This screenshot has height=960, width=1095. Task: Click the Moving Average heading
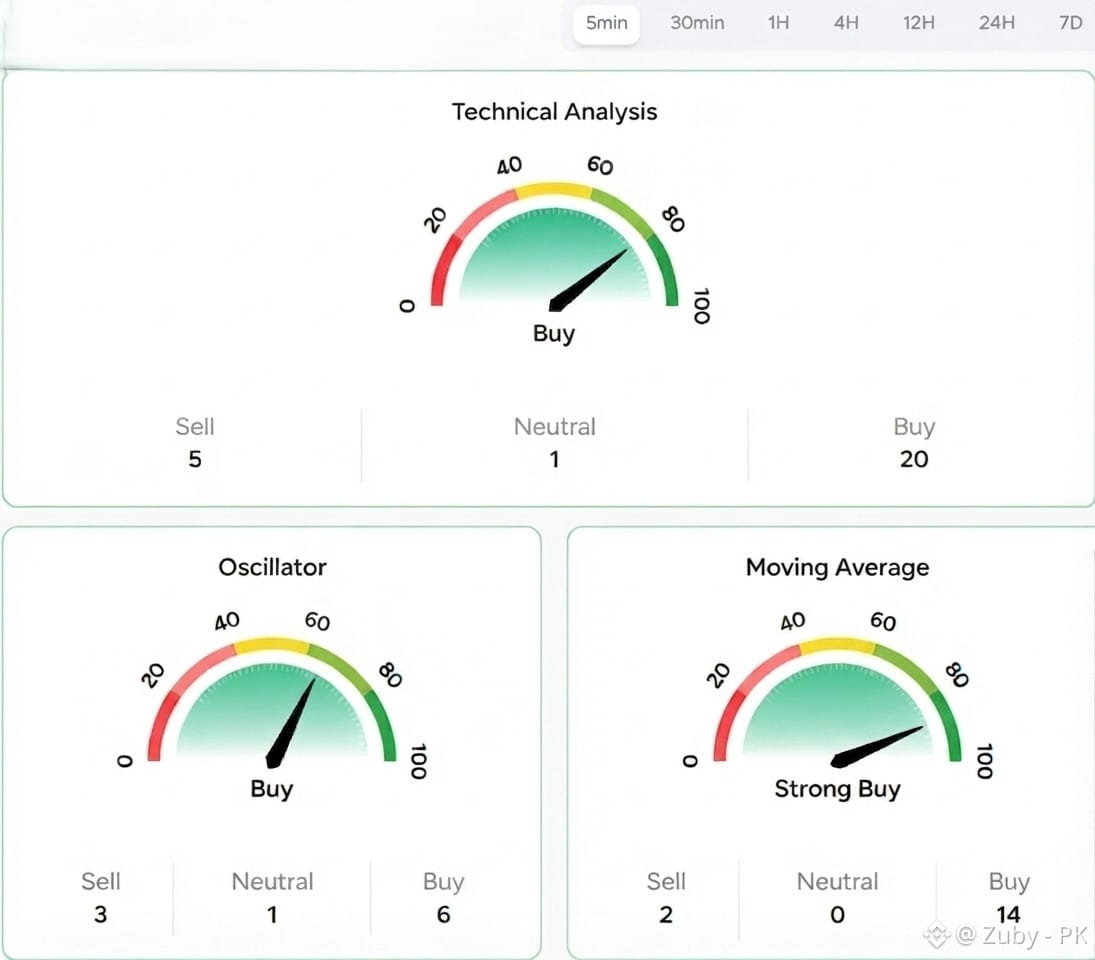point(837,567)
